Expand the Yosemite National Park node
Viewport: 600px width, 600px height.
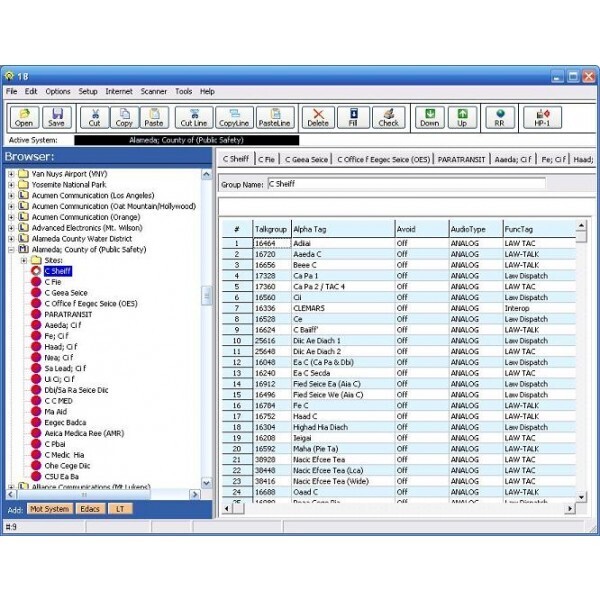click(11, 186)
